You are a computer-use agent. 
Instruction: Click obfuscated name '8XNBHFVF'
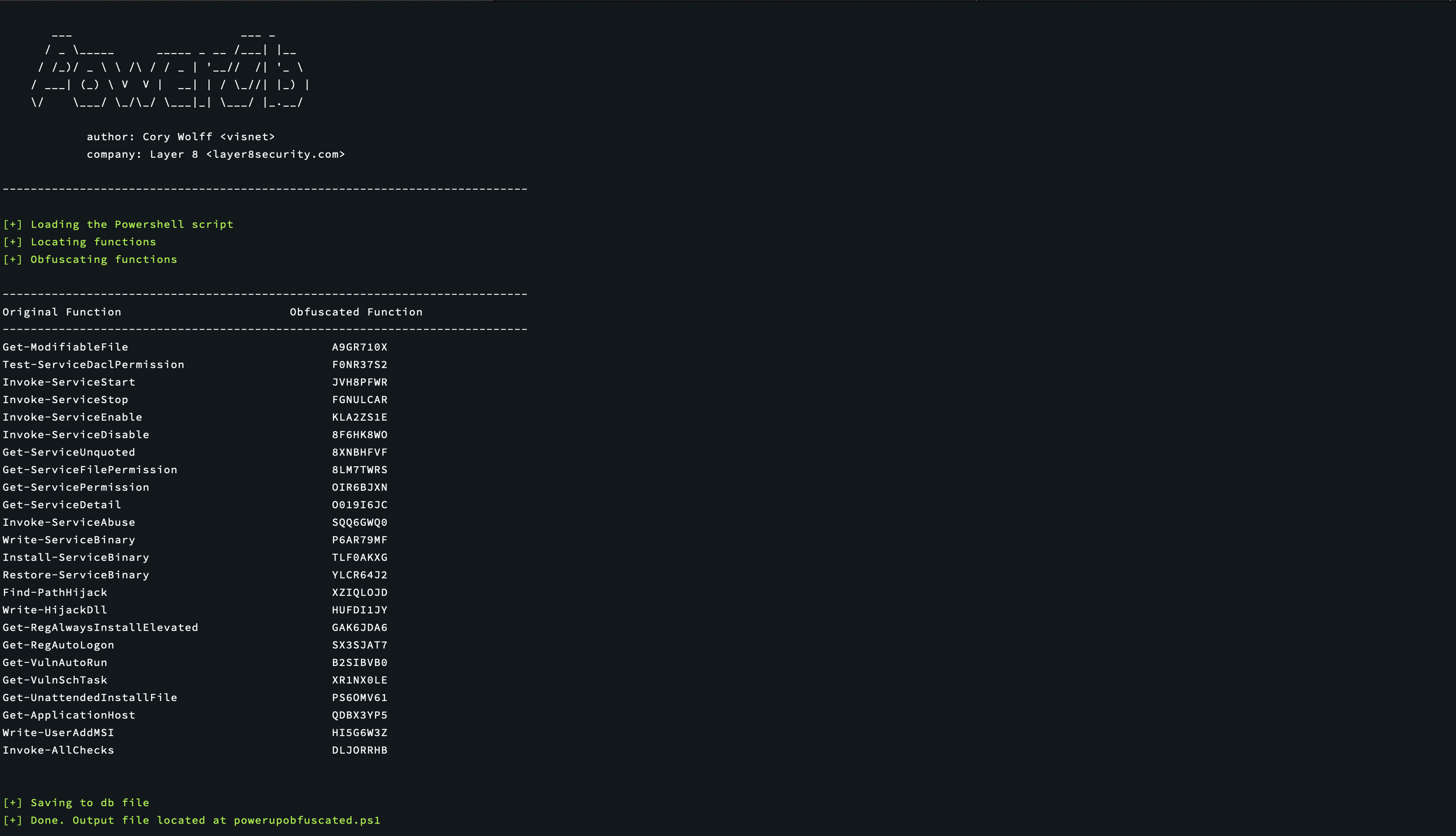[x=360, y=452]
